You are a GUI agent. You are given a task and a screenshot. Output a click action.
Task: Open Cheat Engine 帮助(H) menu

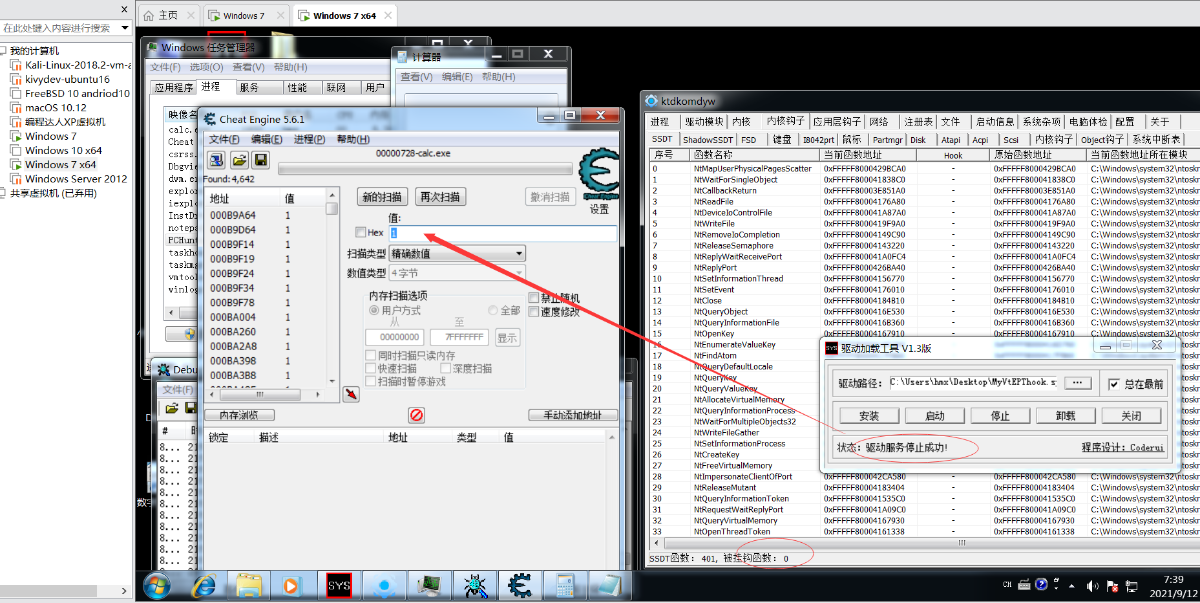tap(353, 139)
